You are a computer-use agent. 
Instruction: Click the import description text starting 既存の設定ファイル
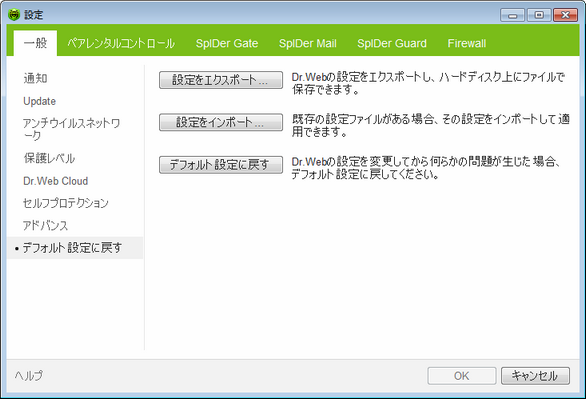(x=431, y=126)
